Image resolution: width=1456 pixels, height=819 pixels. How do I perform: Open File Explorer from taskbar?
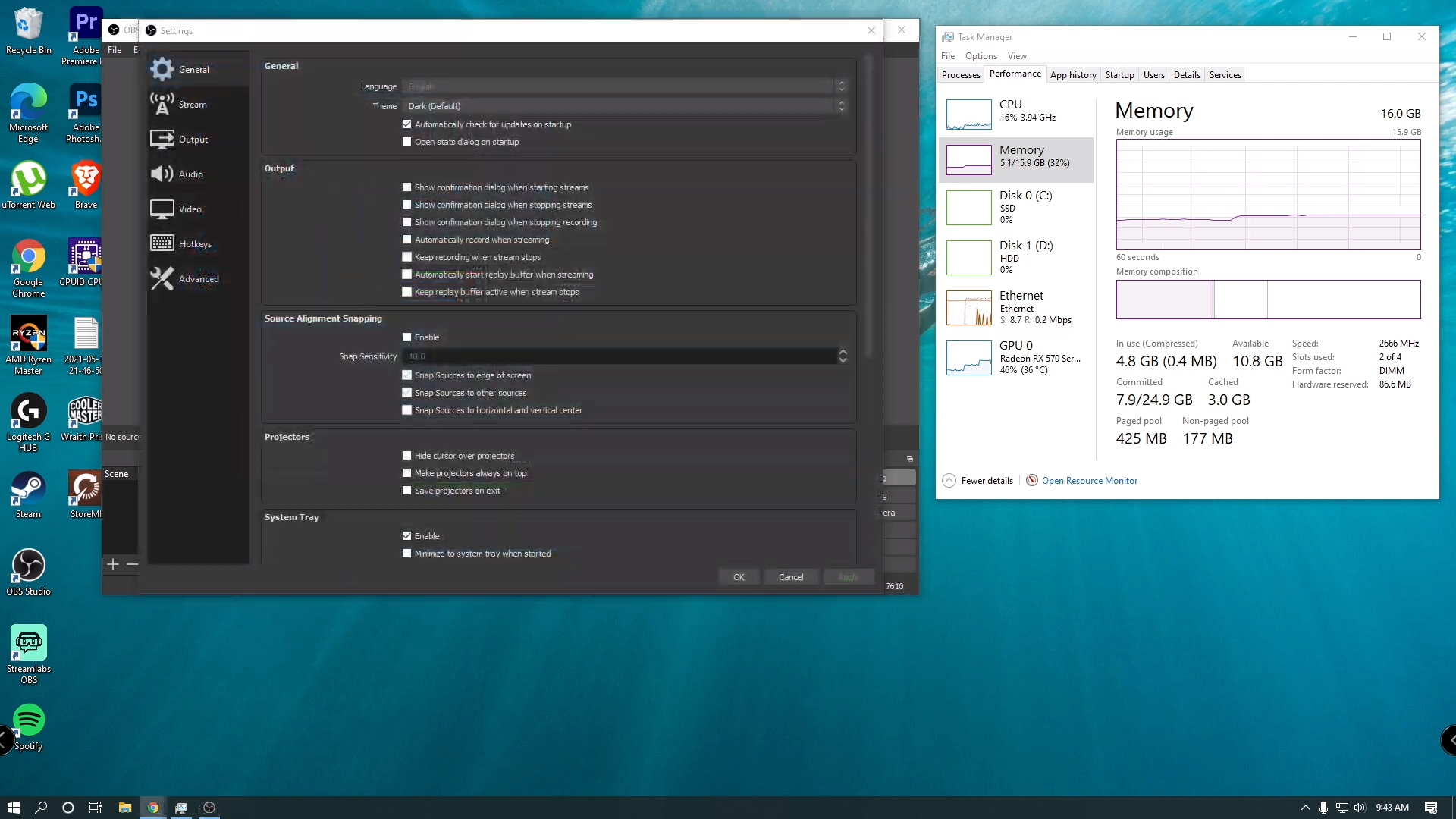pos(125,808)
